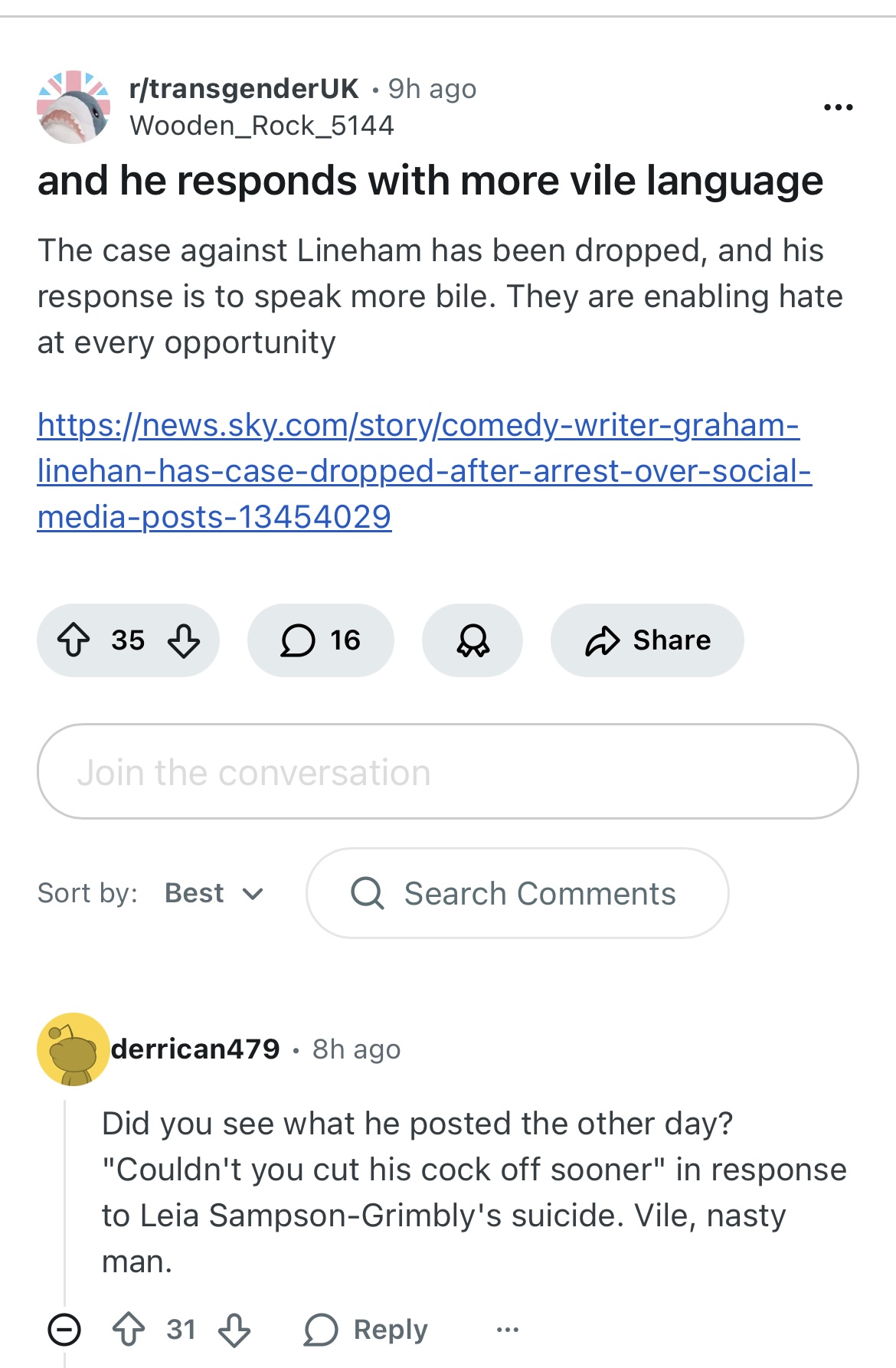Open the r/transgenderUK community avatar
The width and height of the screenshot is (896, 1368).
coord(74,107)
